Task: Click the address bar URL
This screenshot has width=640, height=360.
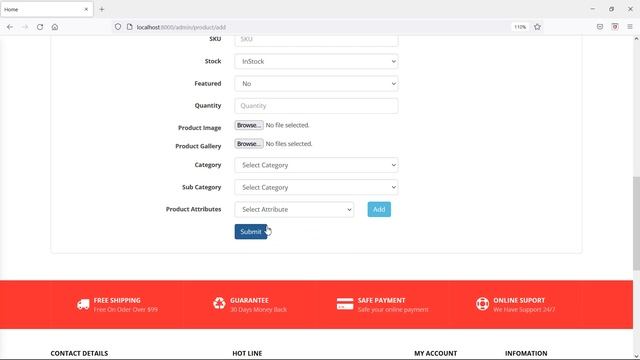Action: [x=181, y=27]
